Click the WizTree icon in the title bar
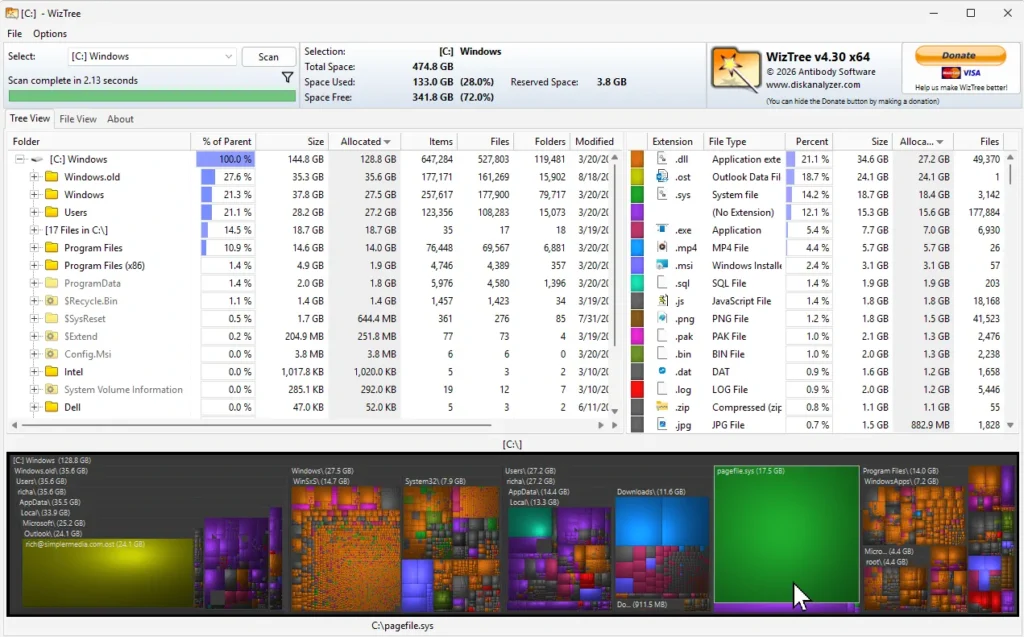 11,13
